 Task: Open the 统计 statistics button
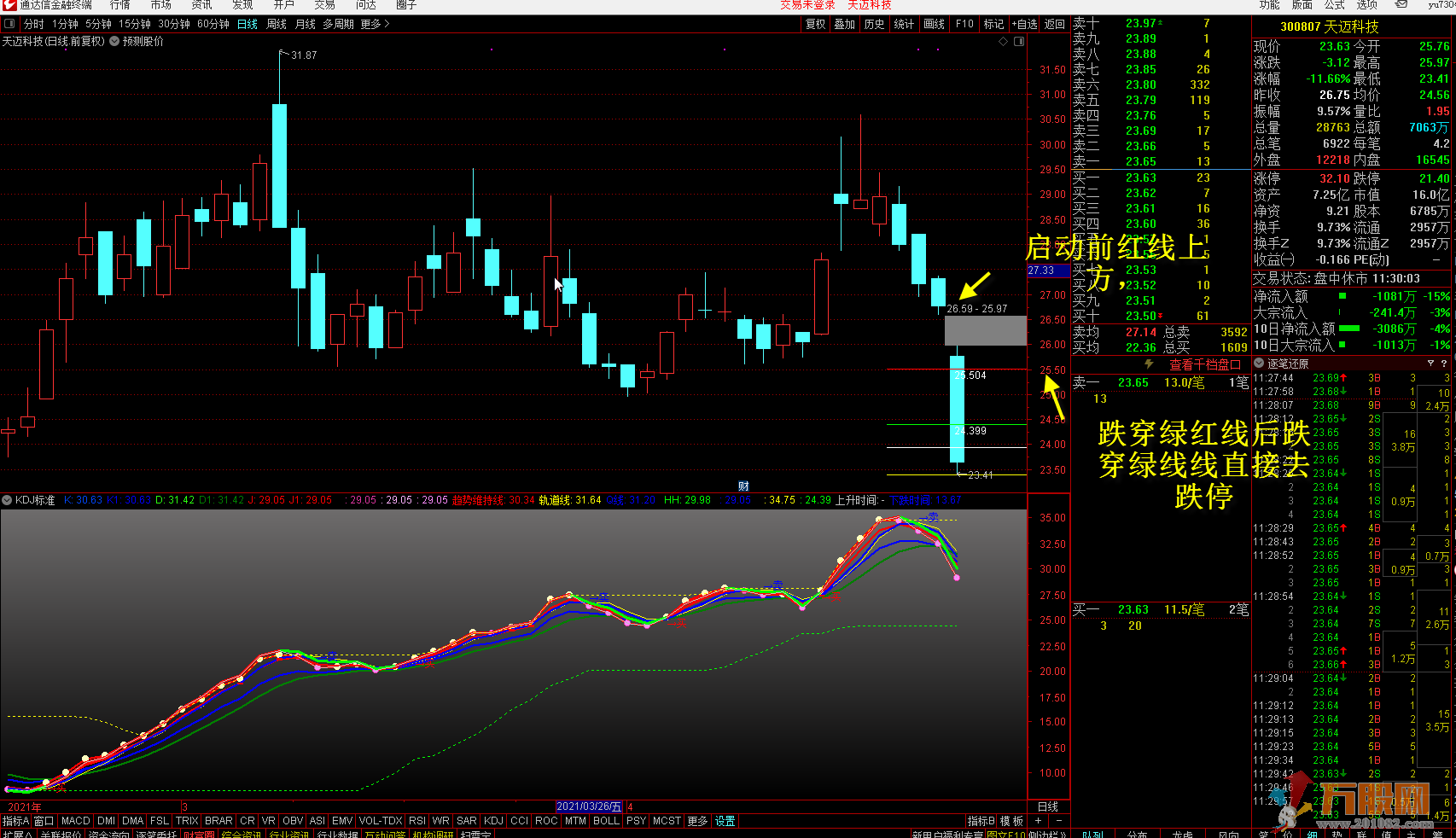click(x=904, y=24)
